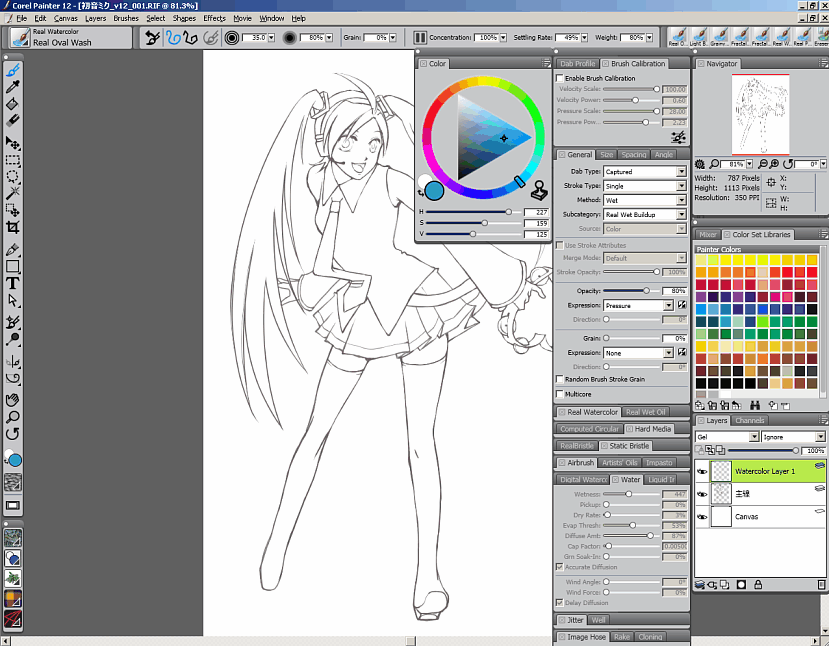
Task: Select the Magnifier tool in toolbox
Action: coord(13,417)
